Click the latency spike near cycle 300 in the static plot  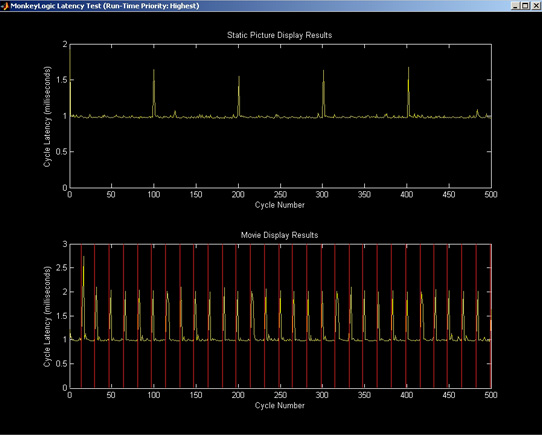[x=323, y=93]
